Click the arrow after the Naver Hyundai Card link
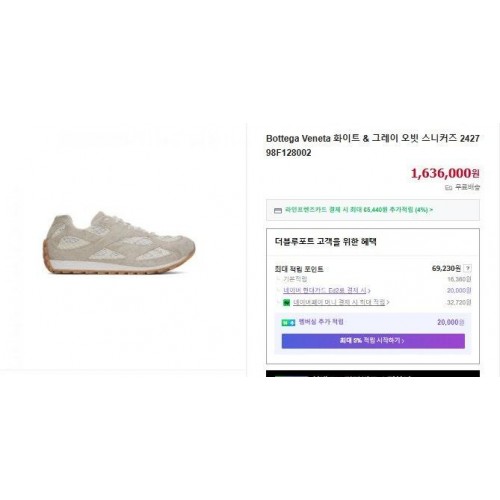 pos(369,291)
